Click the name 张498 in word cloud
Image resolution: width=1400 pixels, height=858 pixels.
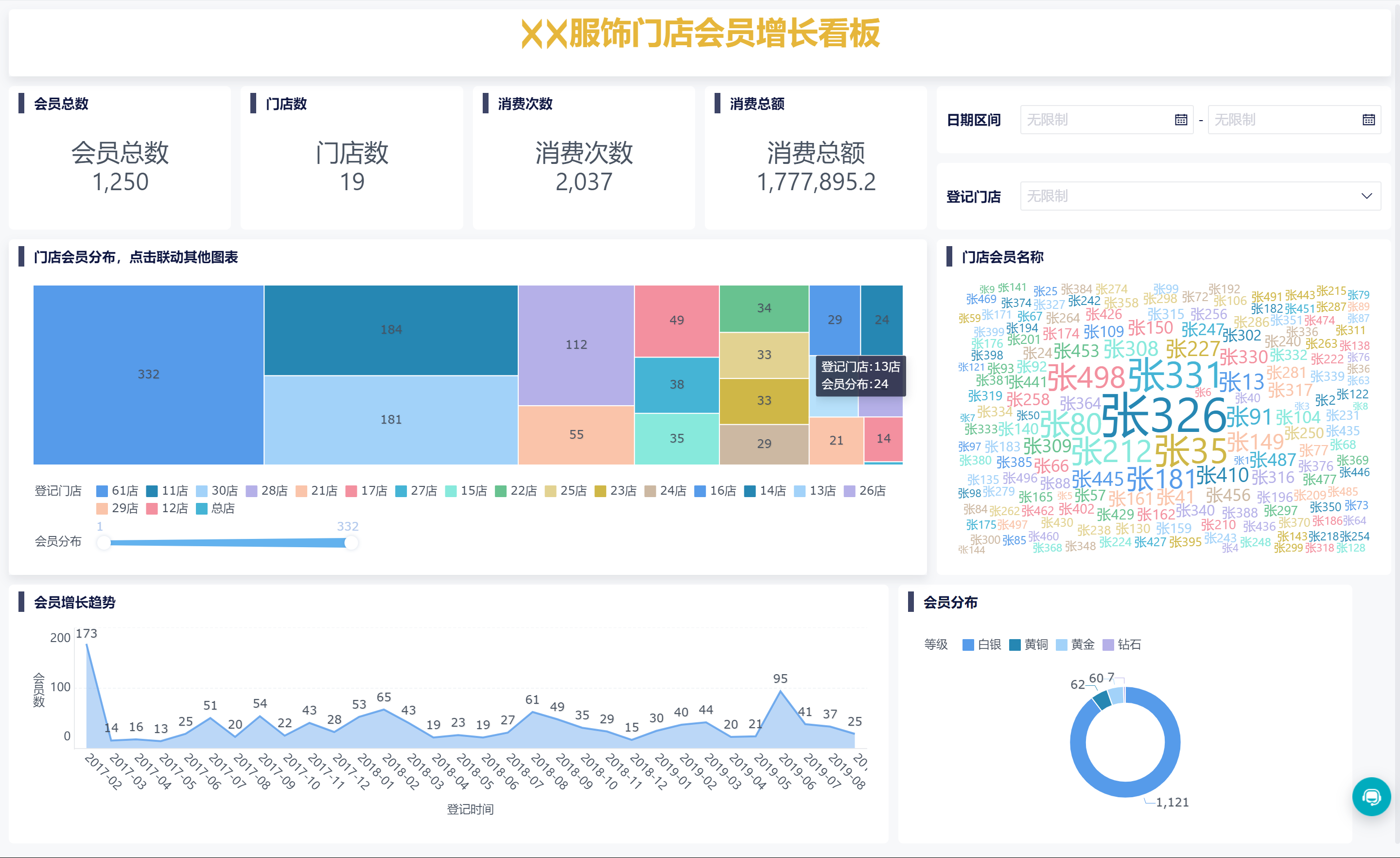1086,378
